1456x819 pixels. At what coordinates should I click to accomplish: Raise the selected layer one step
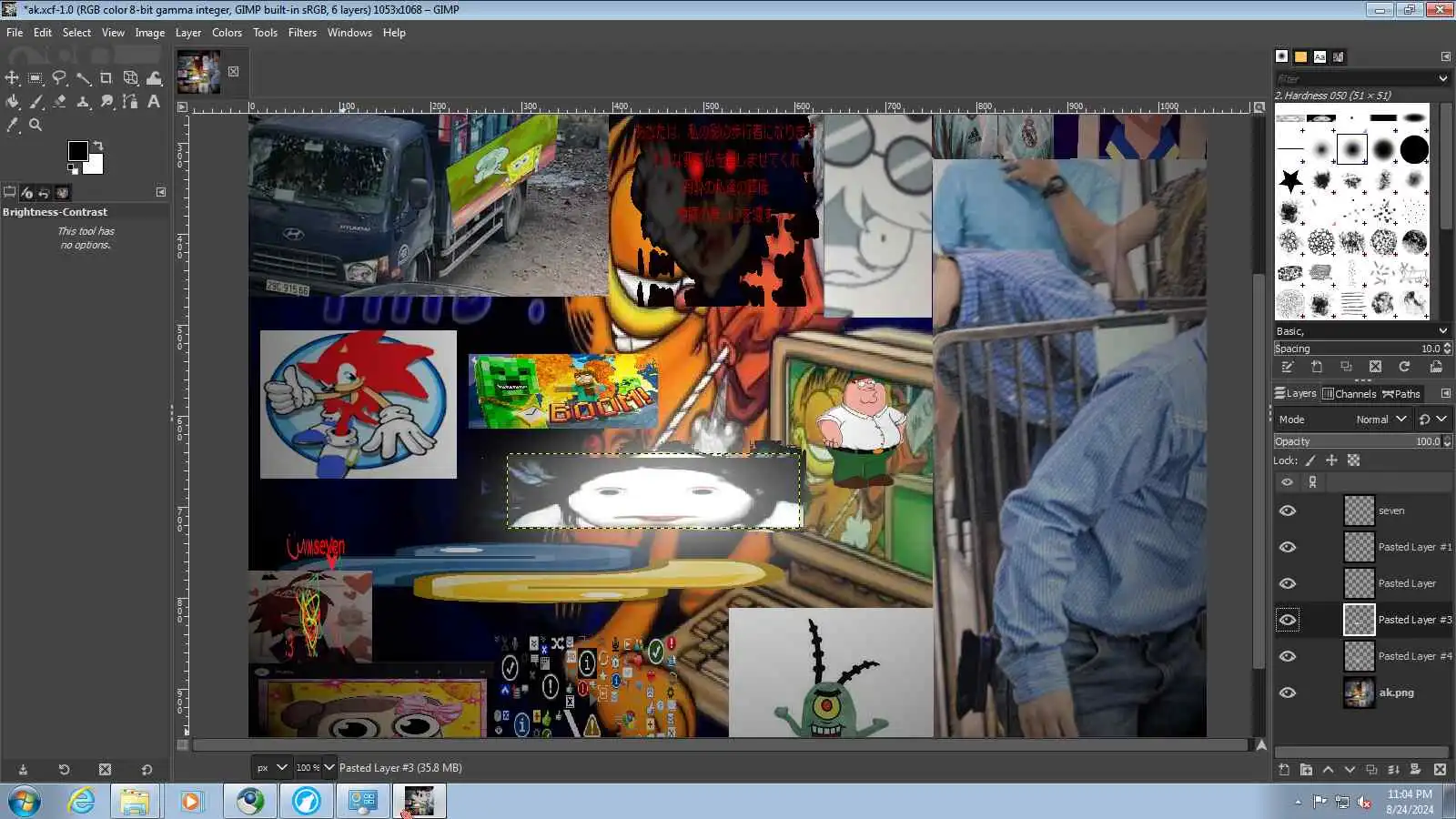1328,770
